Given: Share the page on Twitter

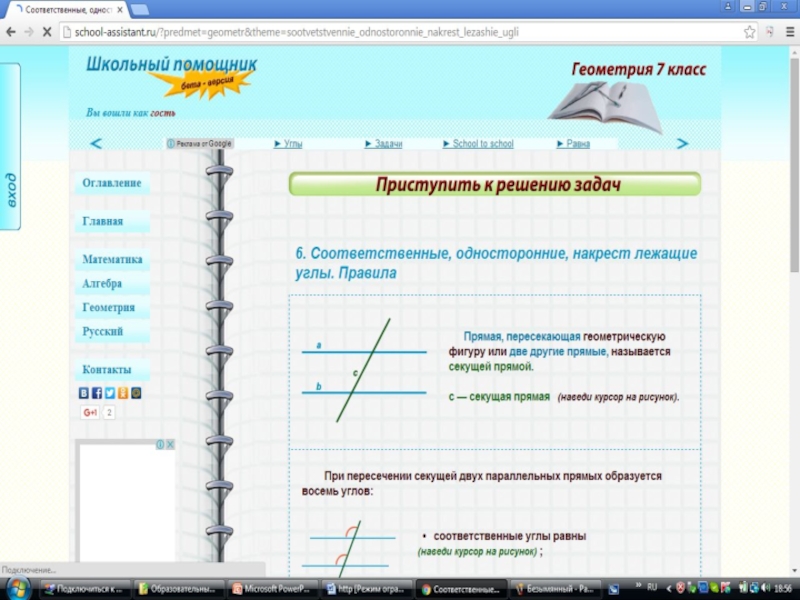Looking at the screenshot, I should click(x=110, y=393).
